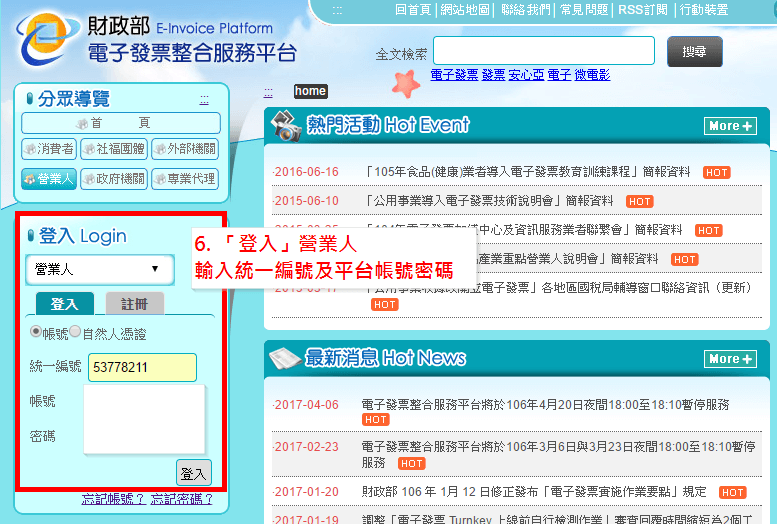Open the 常見問題 top menu link
The width and height of the screenshot is (777, 524).
click(584, 9)
